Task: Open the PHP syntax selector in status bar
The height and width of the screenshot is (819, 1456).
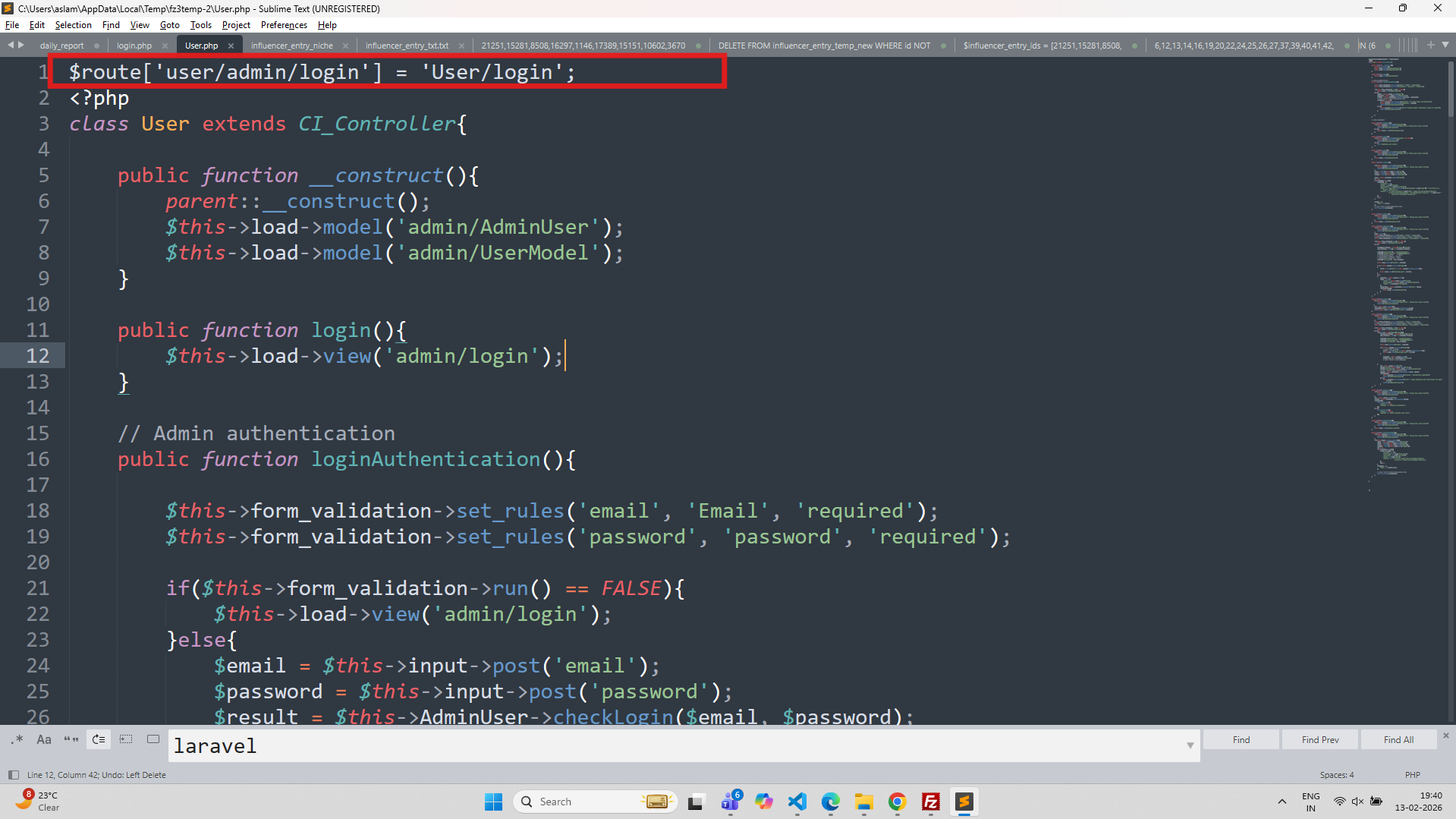Action: 1412,775
